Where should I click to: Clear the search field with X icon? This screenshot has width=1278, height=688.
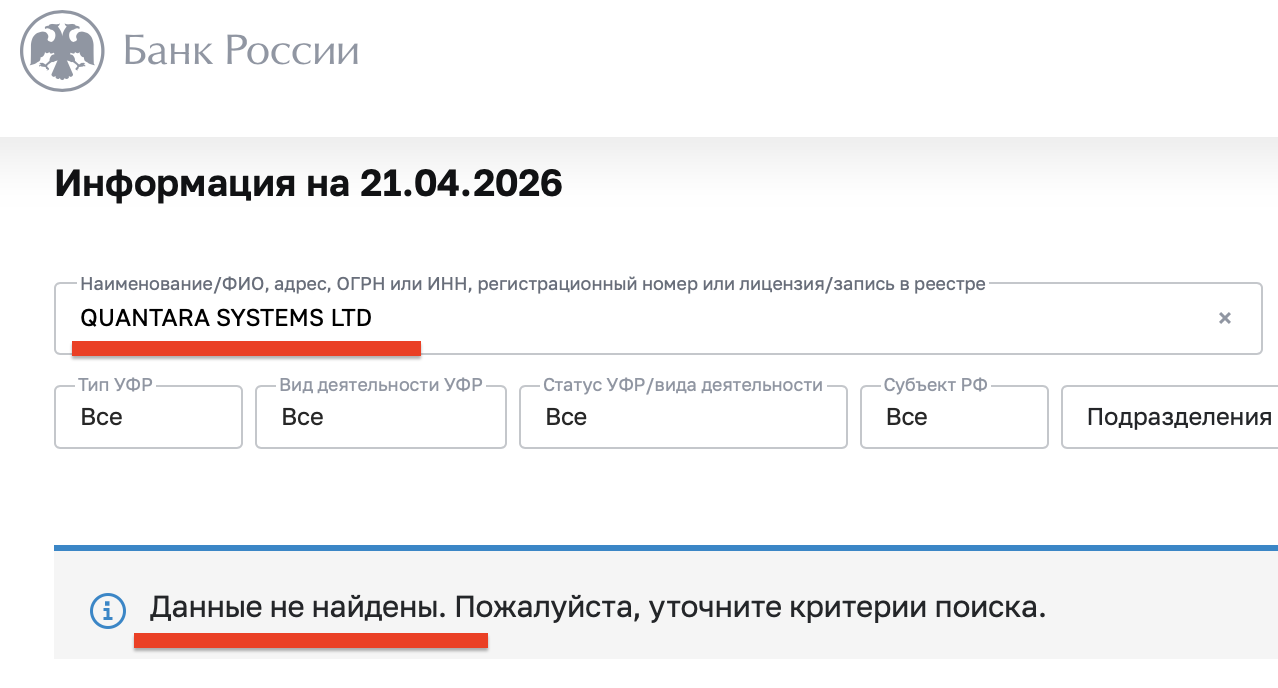[1224, 318]
